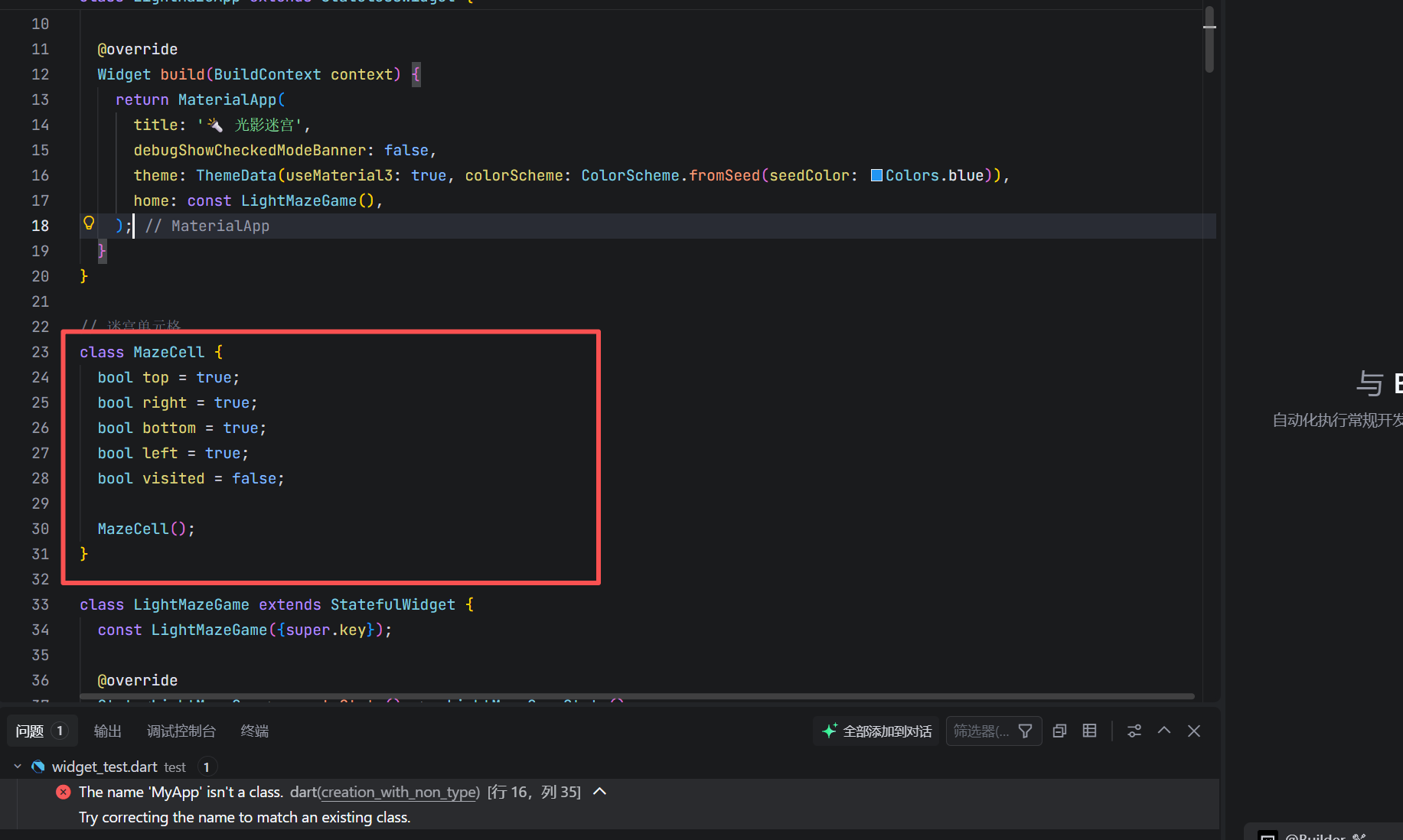
Task: Click the horizontal editor scrollbar
Action: [x=637, y=697]
